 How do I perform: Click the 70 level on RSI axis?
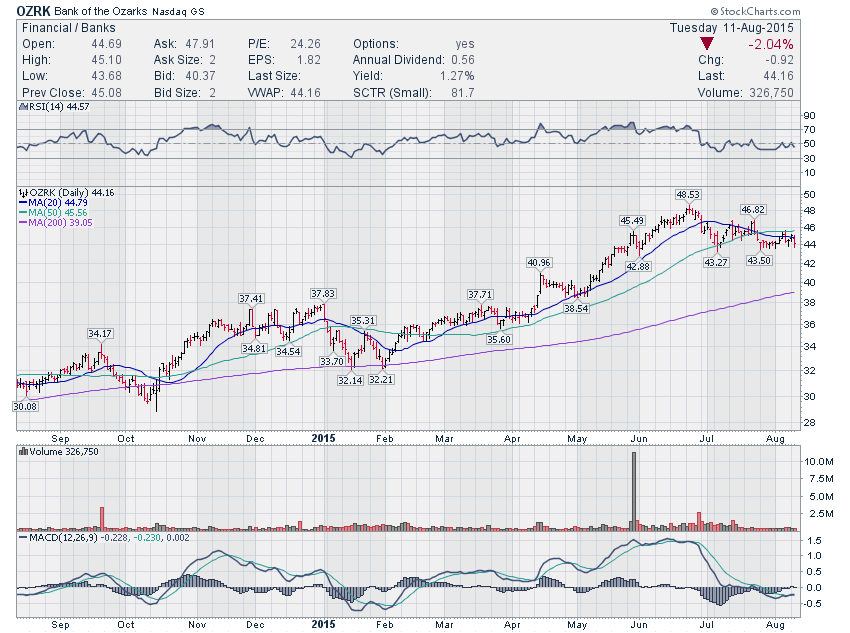(809, 130)
